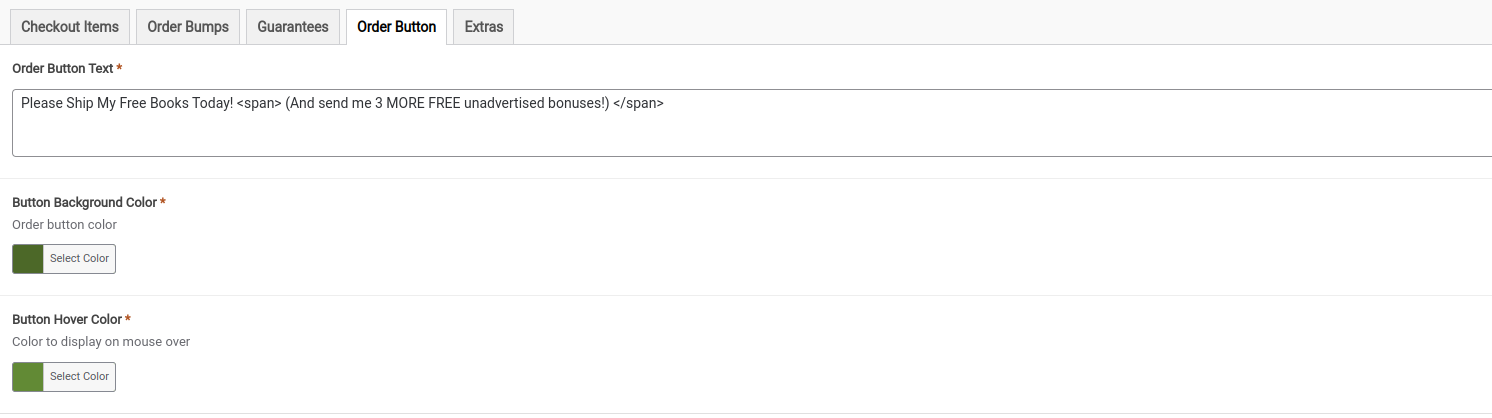This screenshot has width=1492, height=418.
Task: Select the Order Button tab
Action: (396, 27)
